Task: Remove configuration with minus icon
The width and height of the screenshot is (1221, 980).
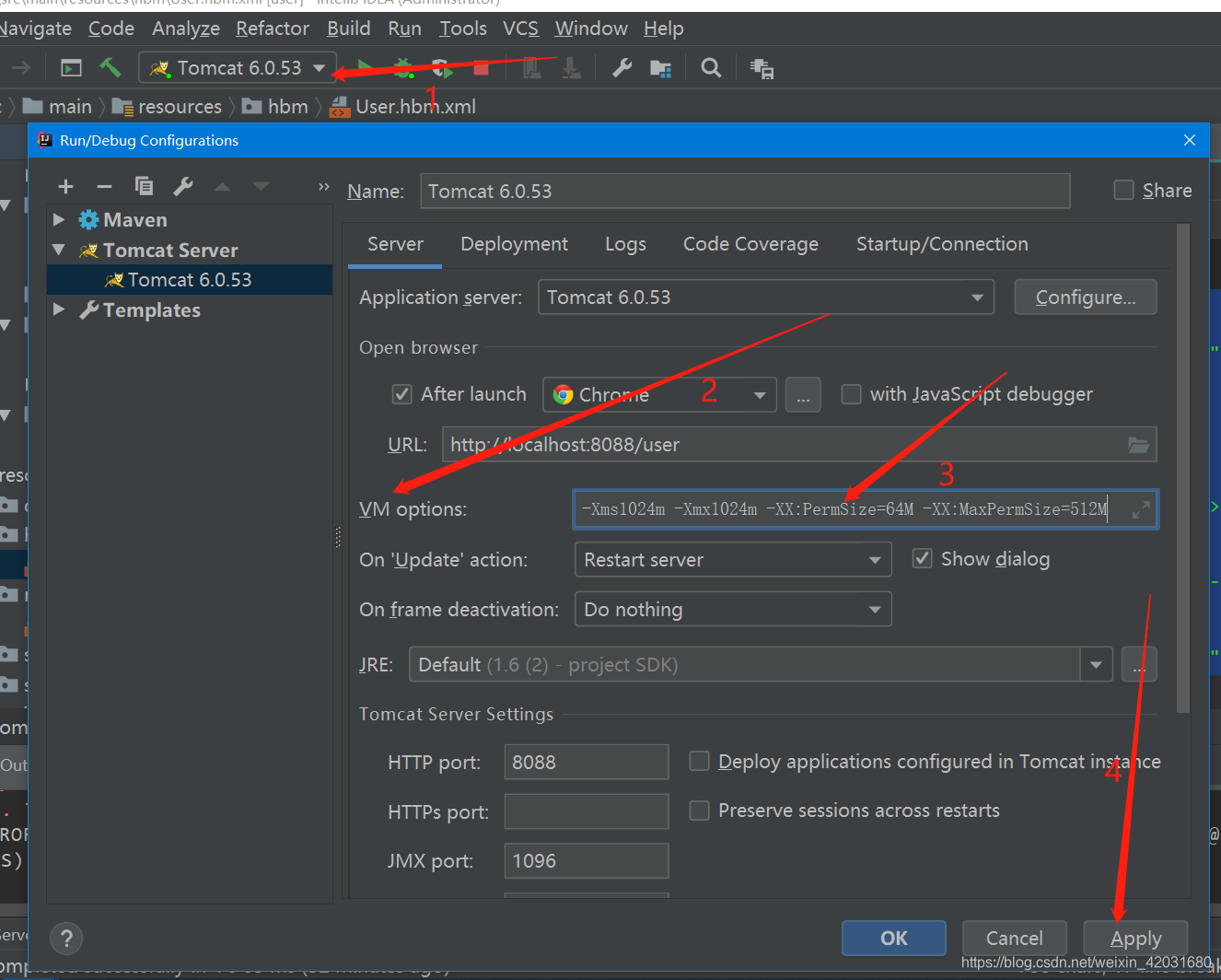Action: (x=104, y=187)
